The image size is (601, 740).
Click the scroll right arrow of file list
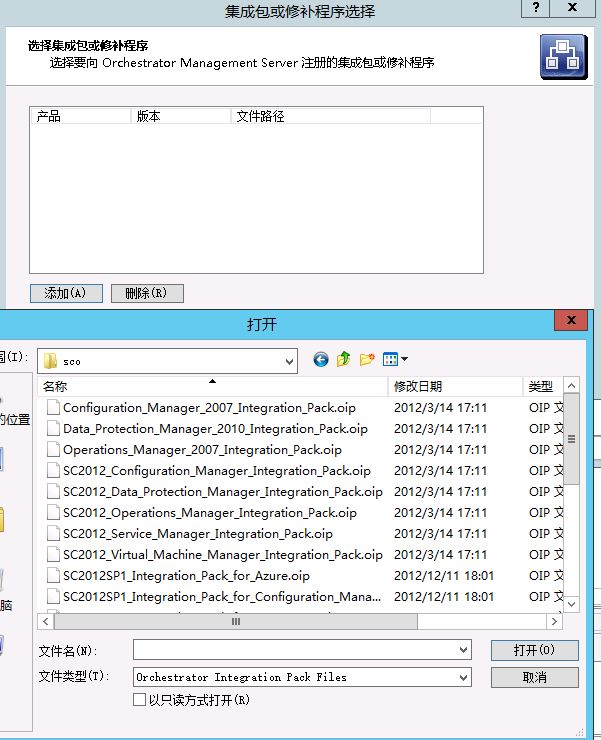coord(554,622)
